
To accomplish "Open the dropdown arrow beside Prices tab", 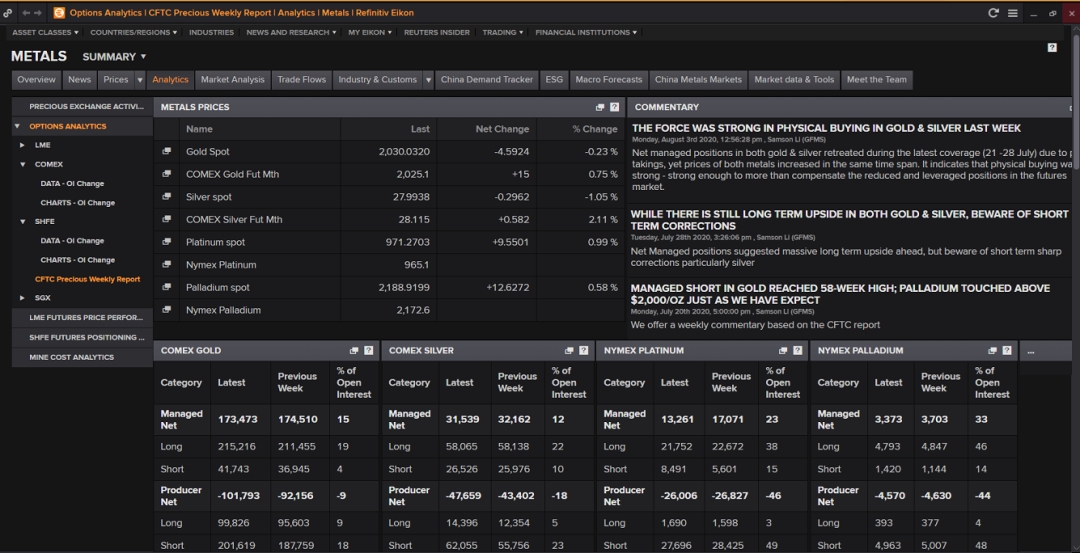I will (140, 80).
